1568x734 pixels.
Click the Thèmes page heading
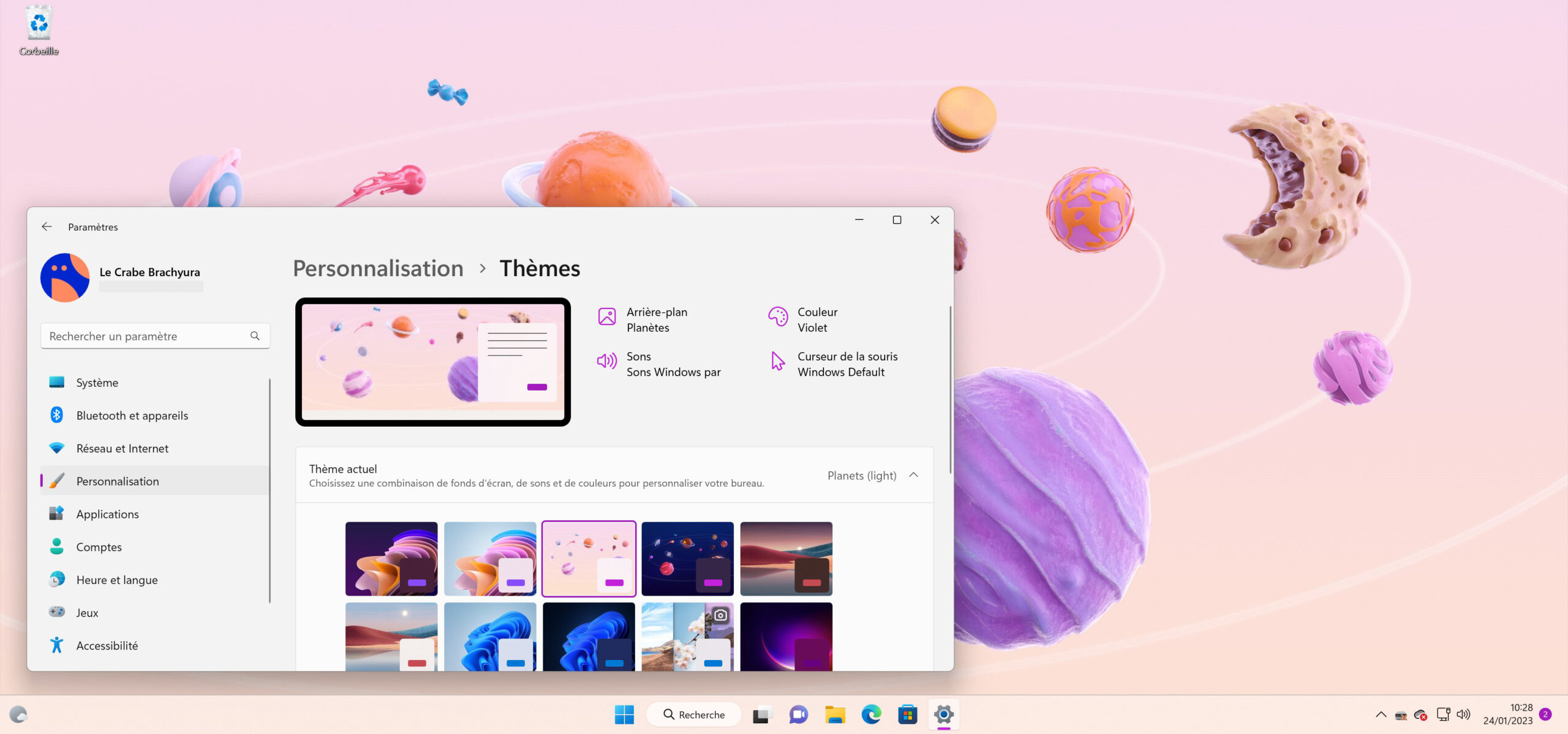pos(540,268)
